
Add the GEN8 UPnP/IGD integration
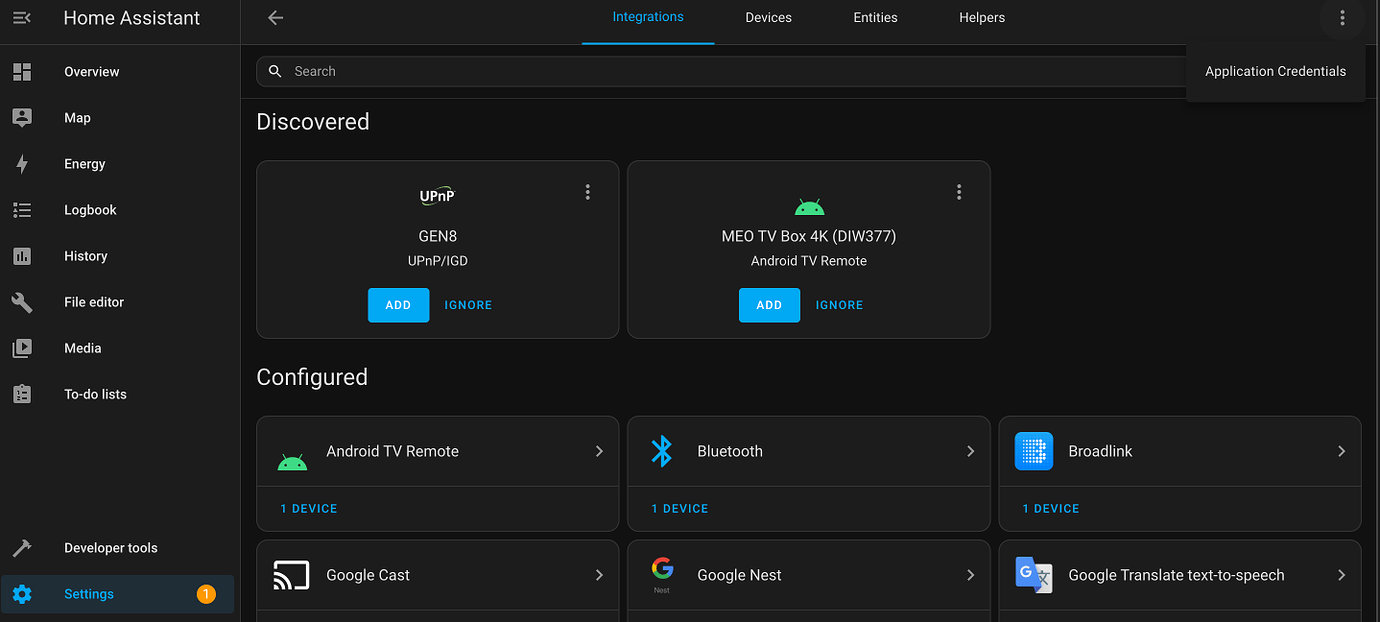tap(398, 304)
